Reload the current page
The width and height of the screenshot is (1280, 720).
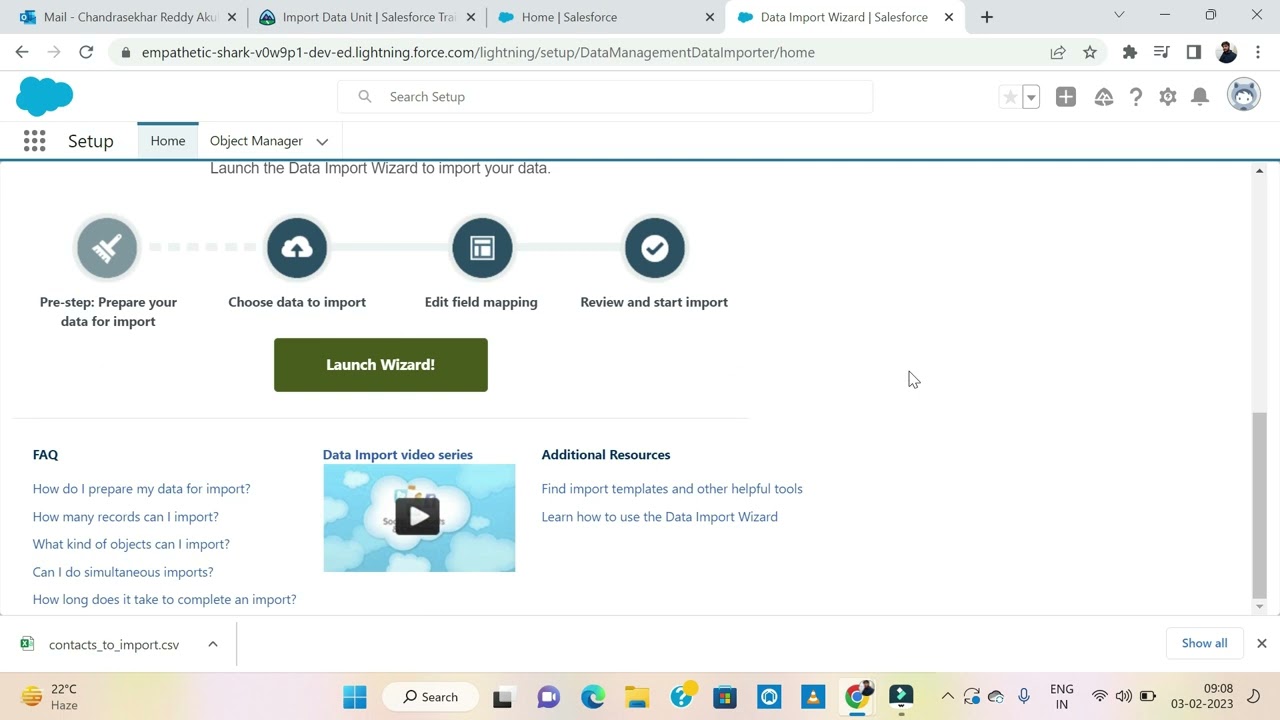(86, 52)
